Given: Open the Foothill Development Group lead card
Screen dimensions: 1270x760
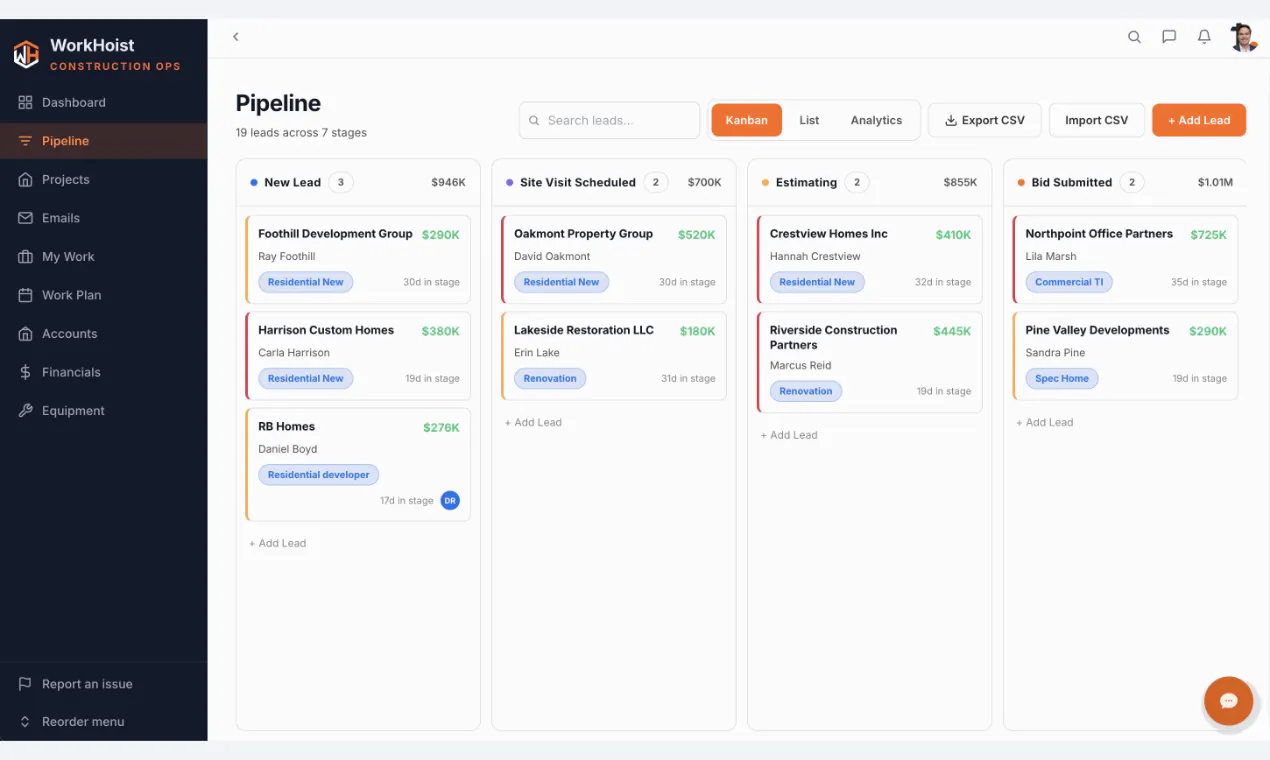Looking at the screenshot, I should [x=358, y=259].
